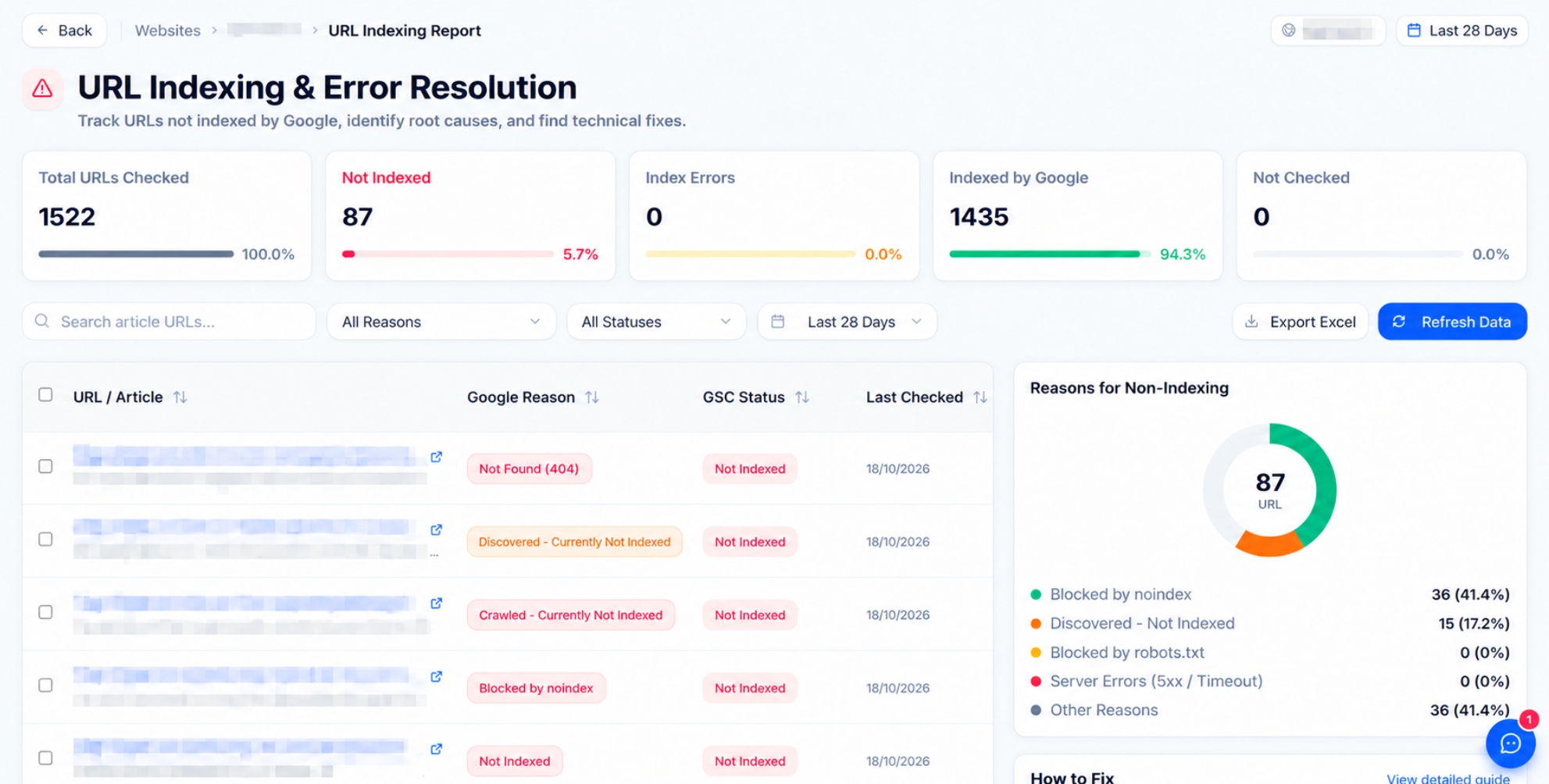Check the Blocked by noindex row checkbox
The width and height of the screenshot is (1549, 784).
tap(46, 685)
